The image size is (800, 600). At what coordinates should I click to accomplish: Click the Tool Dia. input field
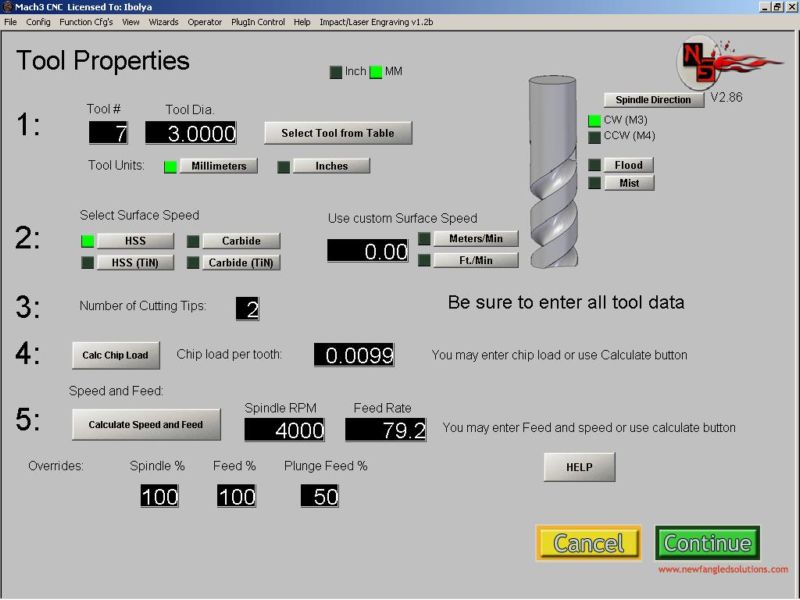click(x=191, y=133)
